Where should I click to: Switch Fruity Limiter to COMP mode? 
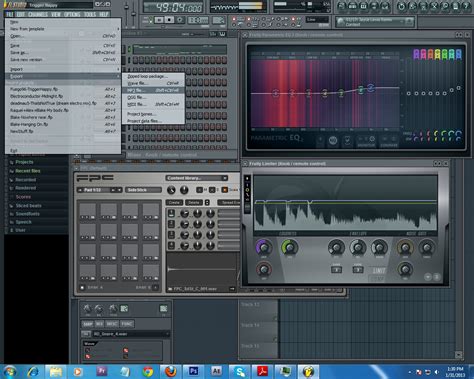[x=379, y=278]
